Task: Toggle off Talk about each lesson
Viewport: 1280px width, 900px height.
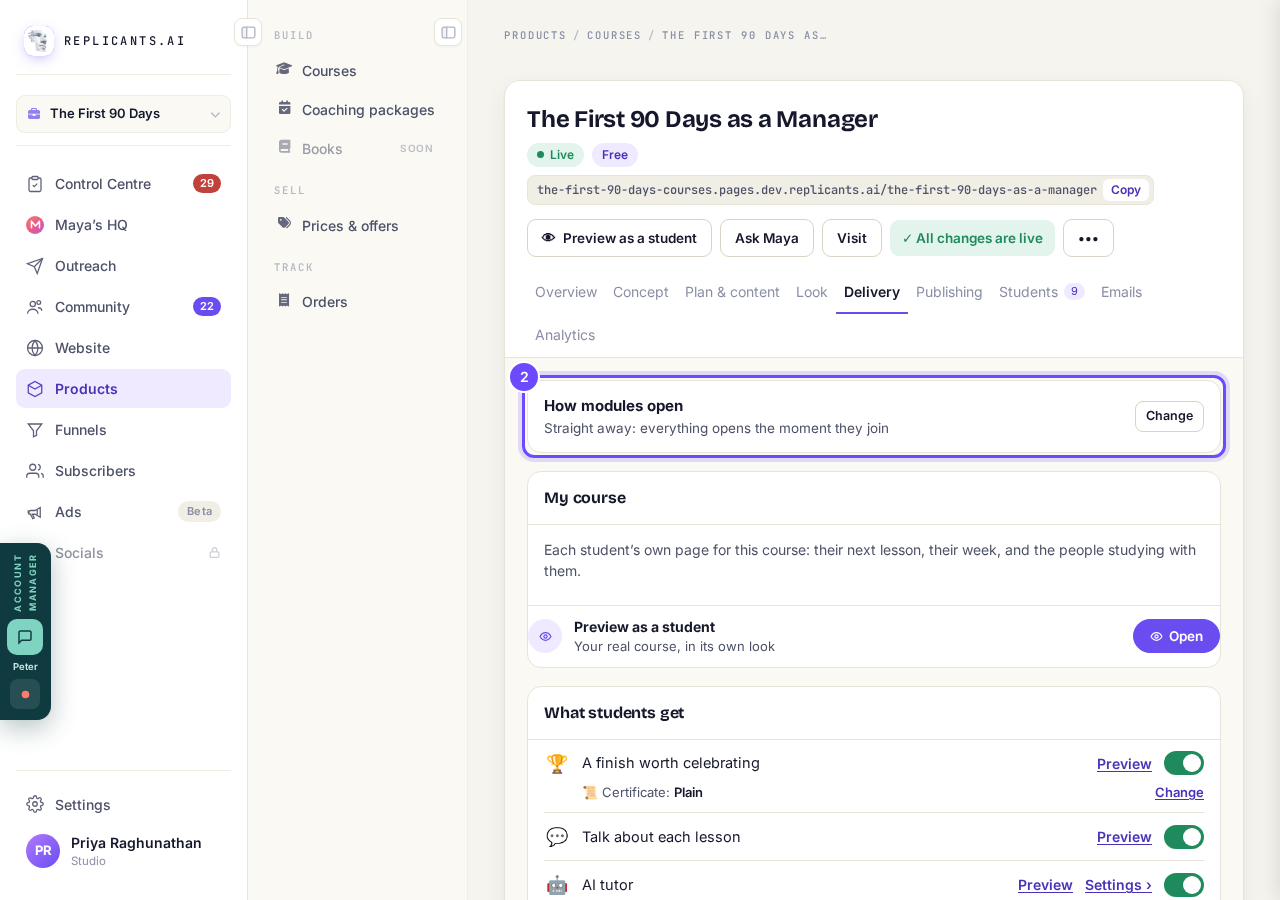Action: (1184, 837)
